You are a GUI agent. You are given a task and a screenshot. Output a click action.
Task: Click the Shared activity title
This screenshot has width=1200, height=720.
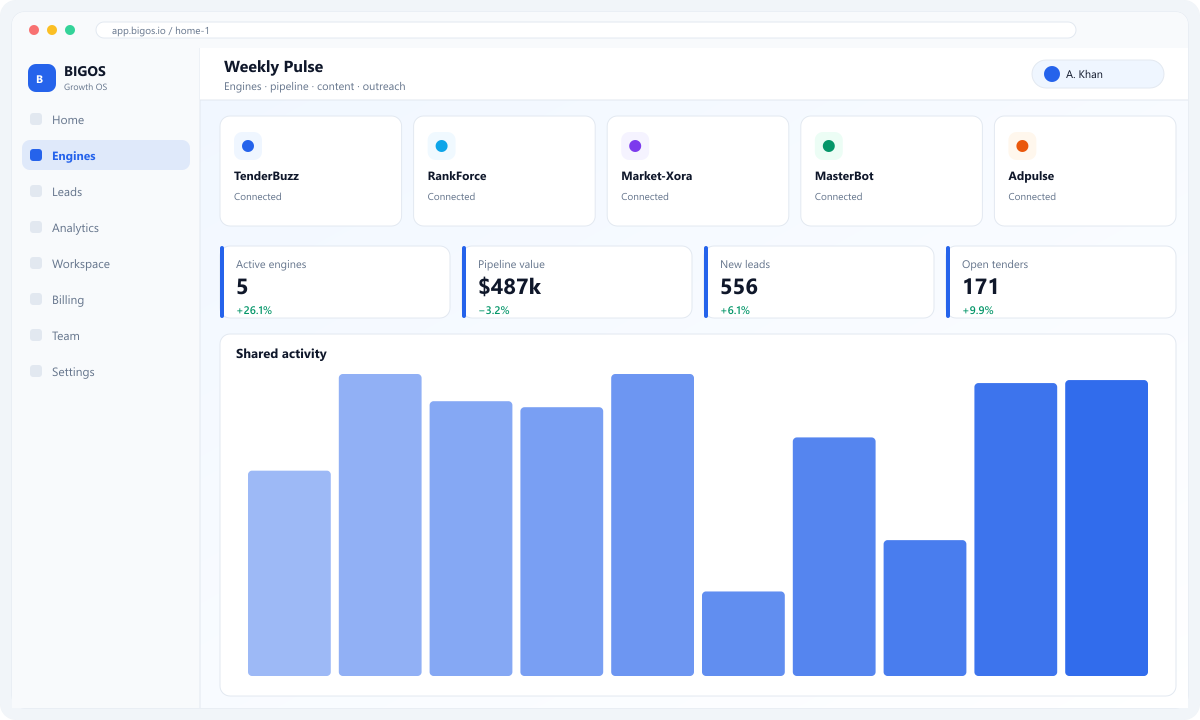tap(281, 353)
